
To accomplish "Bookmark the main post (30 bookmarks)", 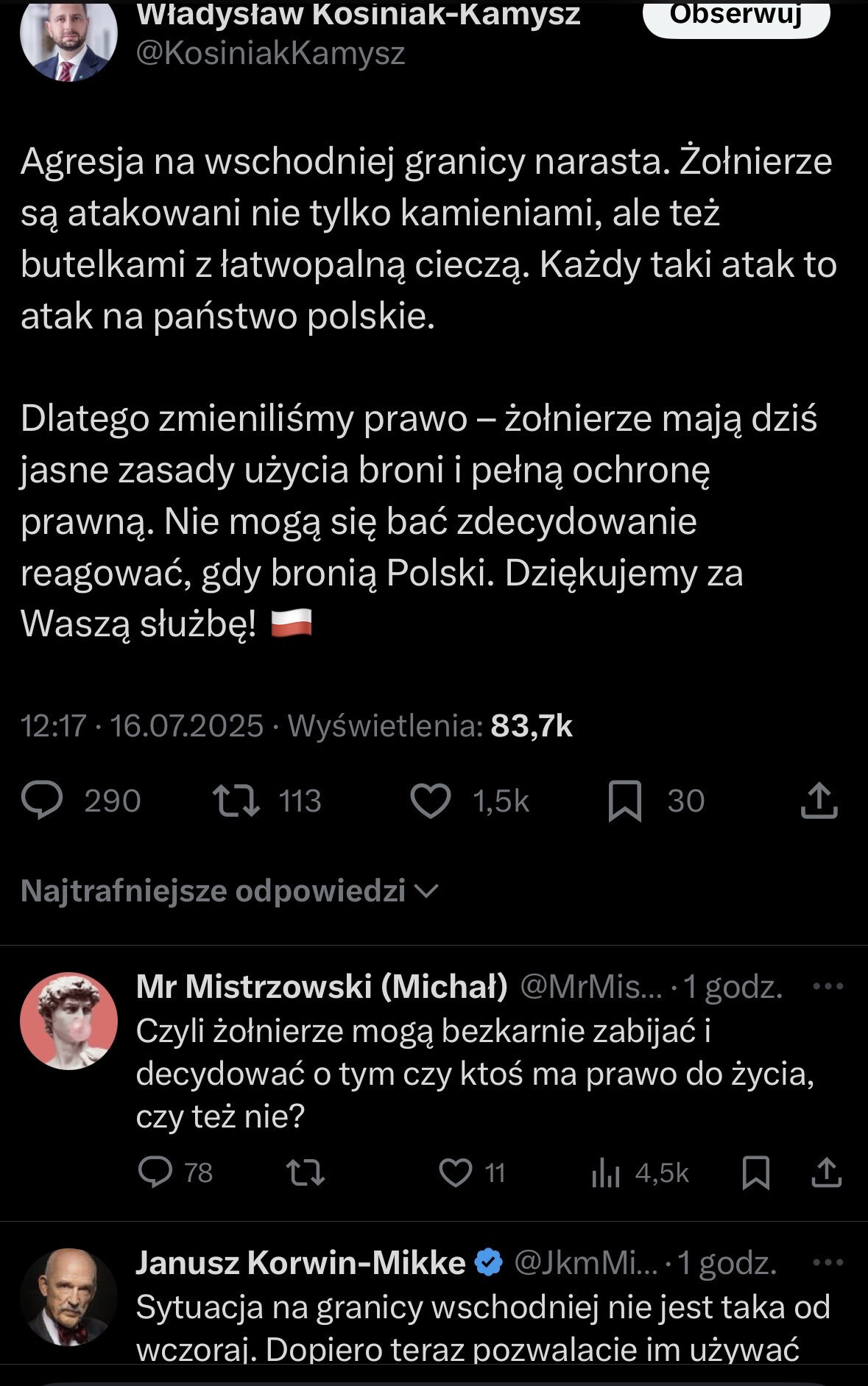I will 625,801.
